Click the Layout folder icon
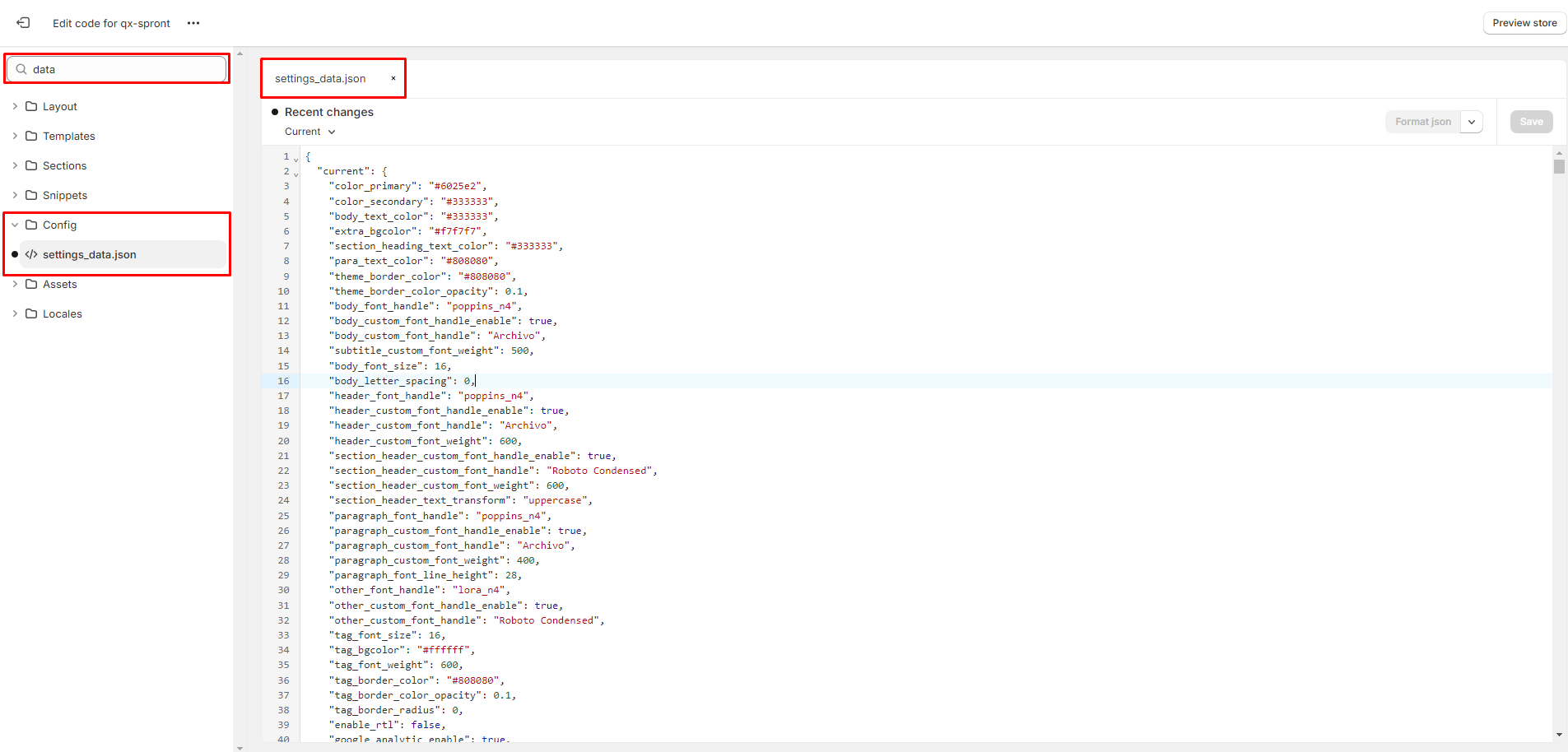1568x752 pixels. [31, 106]
